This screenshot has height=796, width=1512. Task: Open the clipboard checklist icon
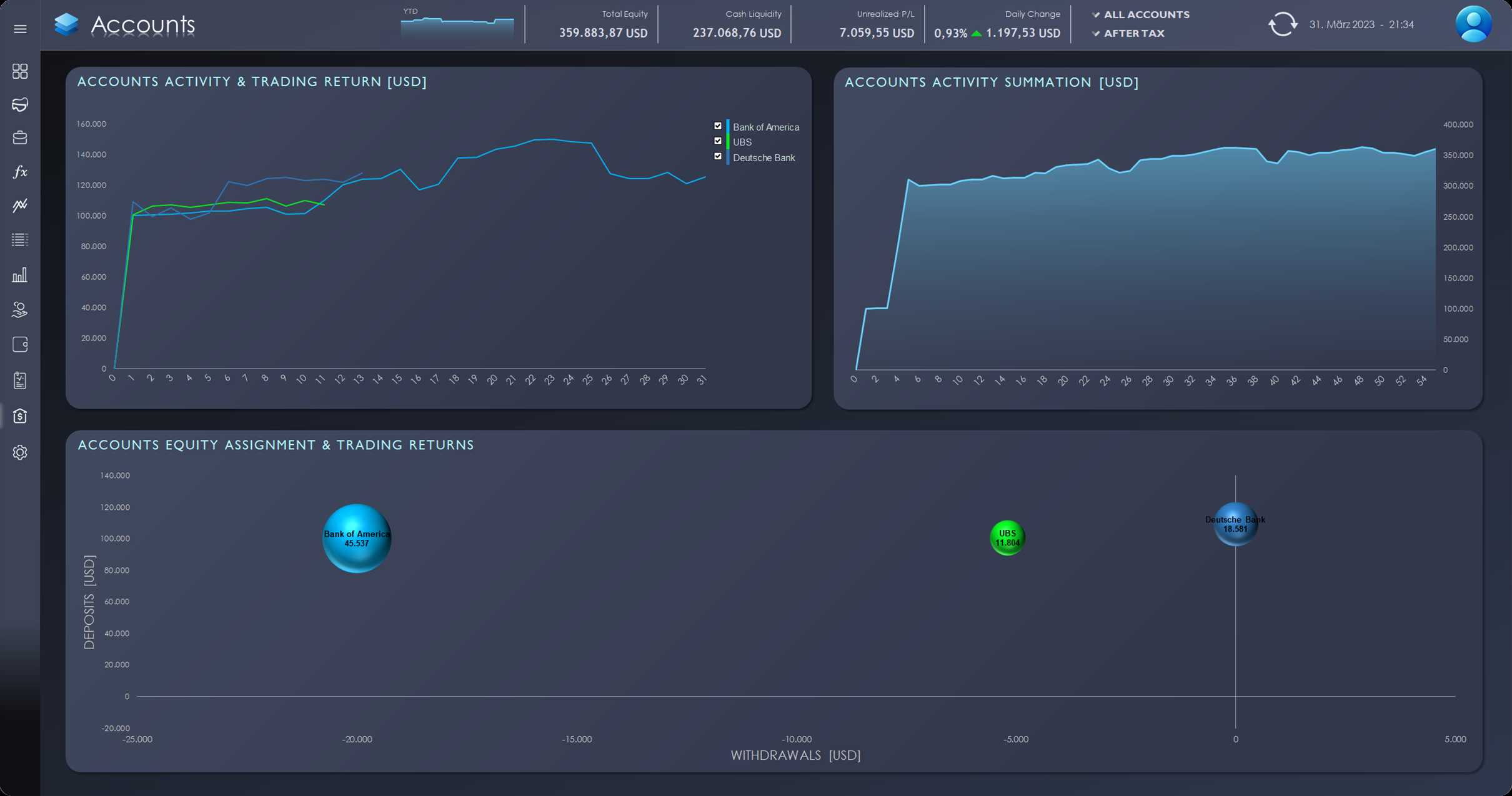(20, 381)
